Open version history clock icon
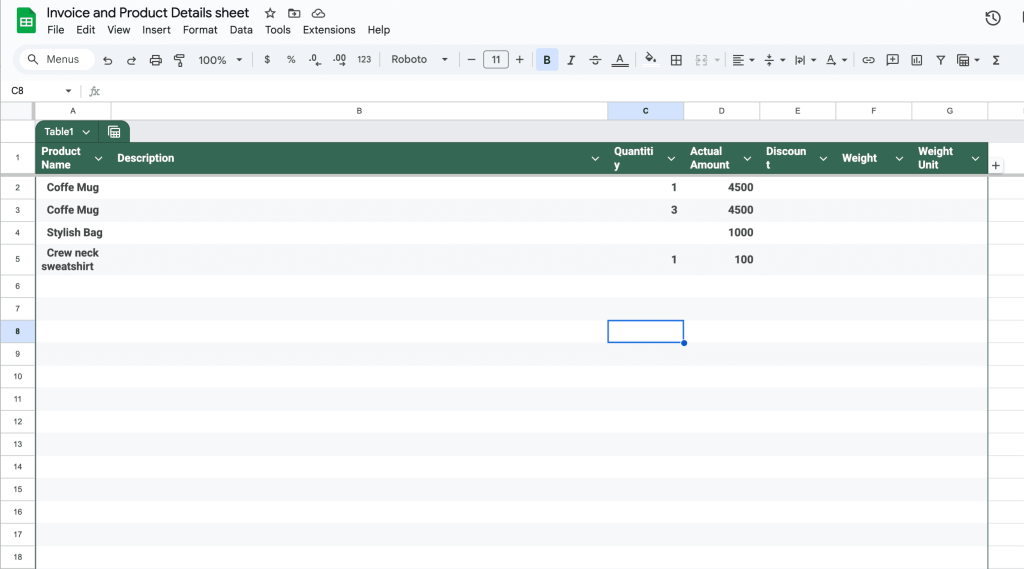Image resolution: width=1024 pixels, height=569 pixels. 992,18
